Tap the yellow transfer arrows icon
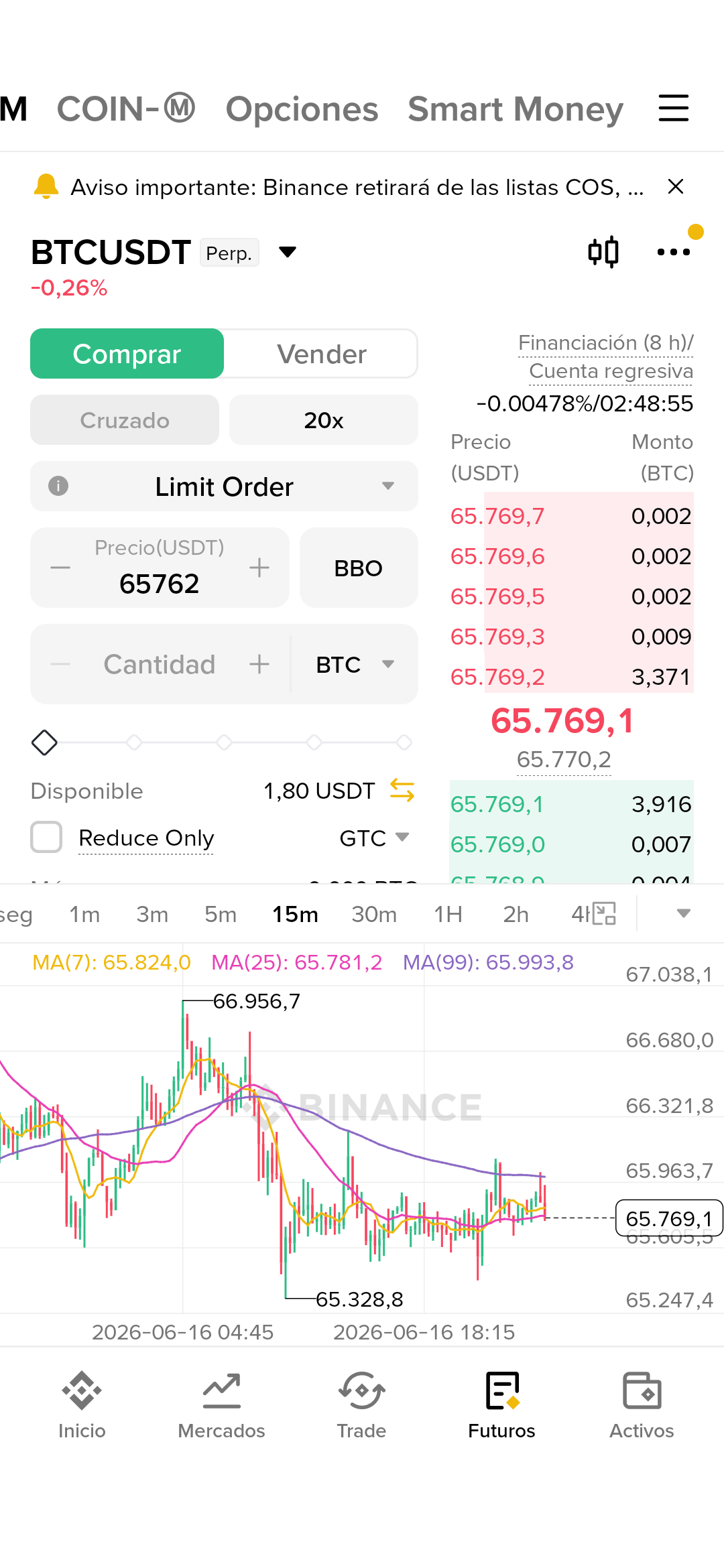Image resolution: width=724 pixels, height=1568 pixels. (402, 791)
